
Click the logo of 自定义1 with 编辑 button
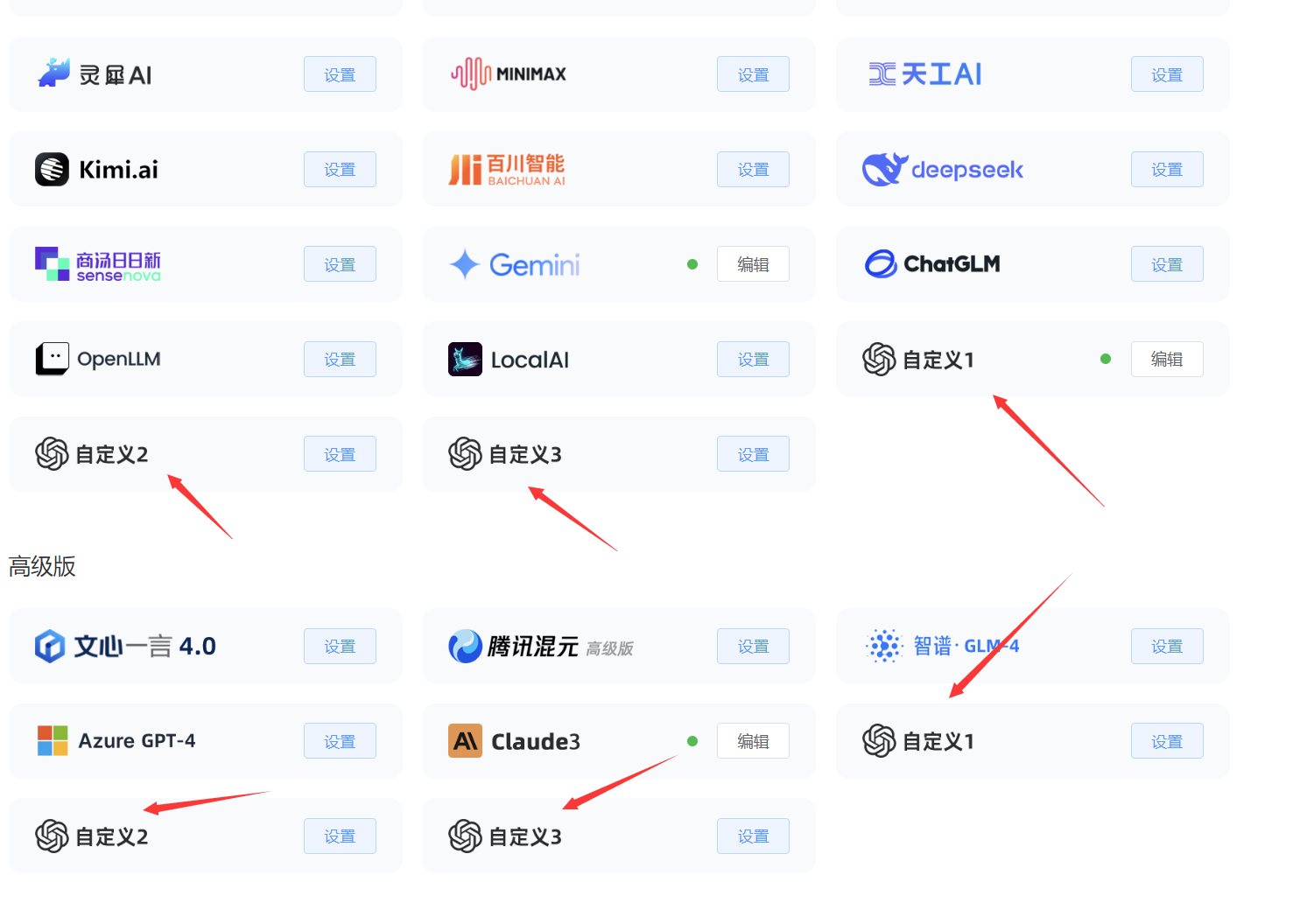tap(879, 359)
